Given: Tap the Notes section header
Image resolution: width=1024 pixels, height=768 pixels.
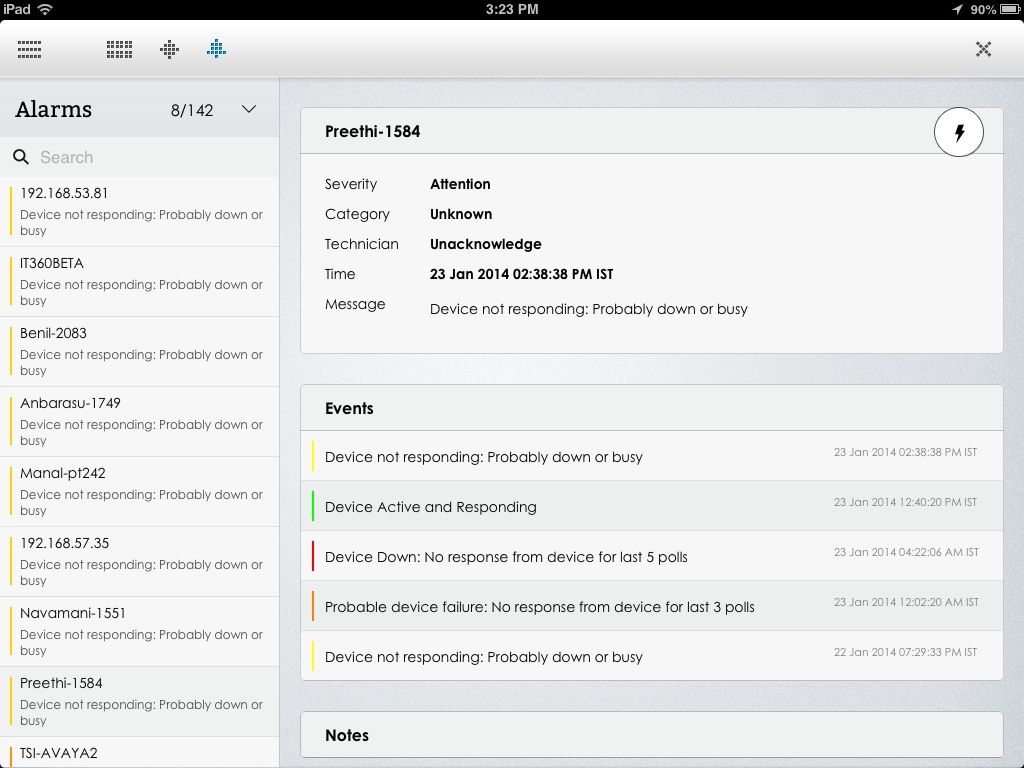Looking at the screenshot, I should coord(652,735).
